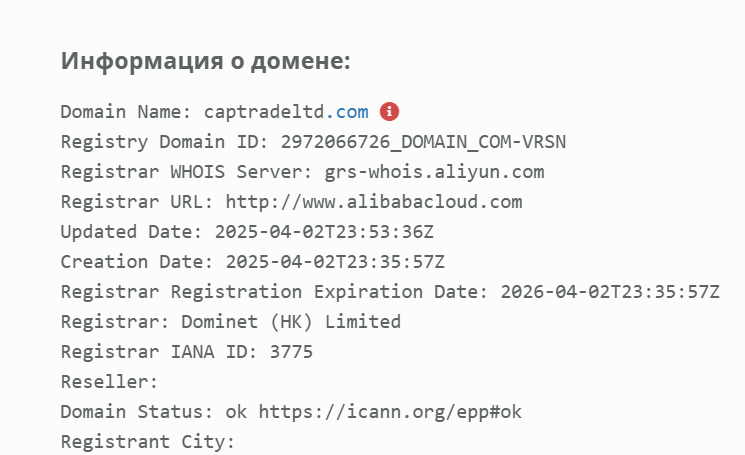Click the 'Информация о домене:' heading

206,60
